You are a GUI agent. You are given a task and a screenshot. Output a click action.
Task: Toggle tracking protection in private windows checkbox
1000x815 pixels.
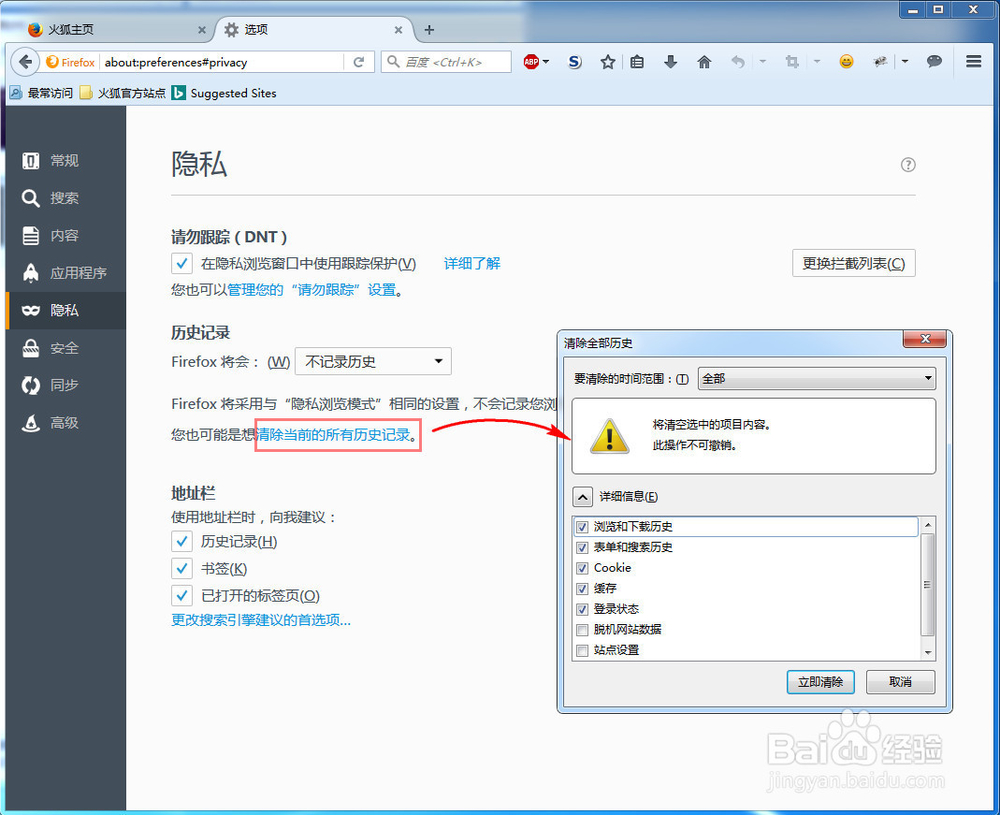(x=182, y=263)
